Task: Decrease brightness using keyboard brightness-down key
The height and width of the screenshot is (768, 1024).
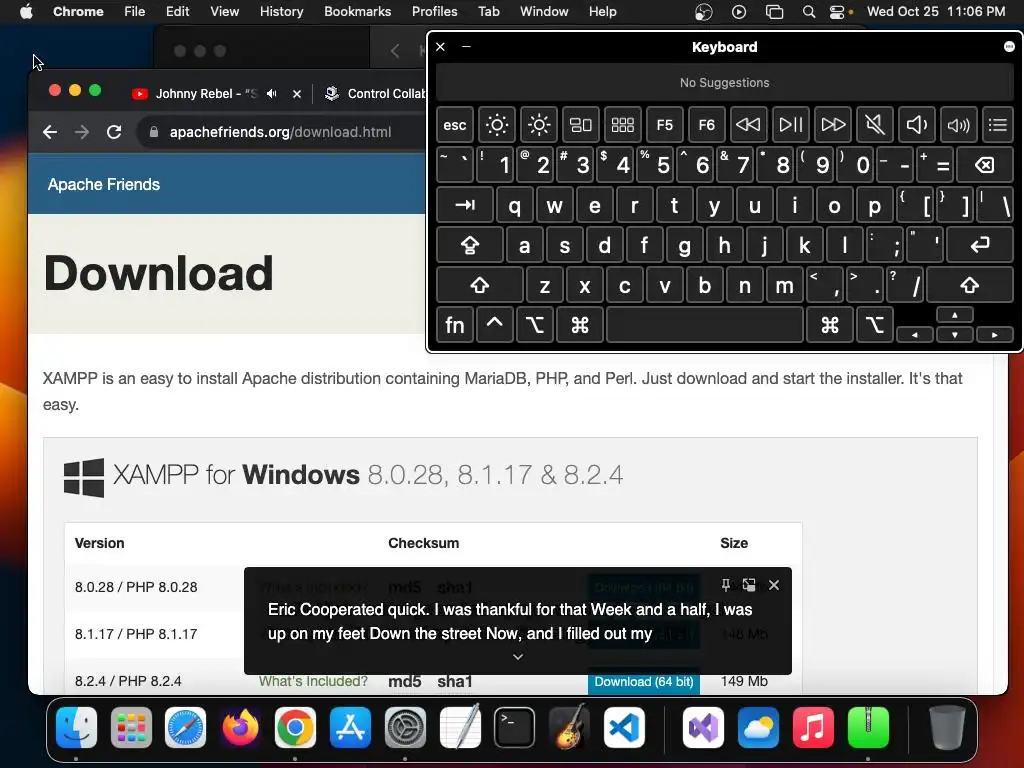Action: 496,125
